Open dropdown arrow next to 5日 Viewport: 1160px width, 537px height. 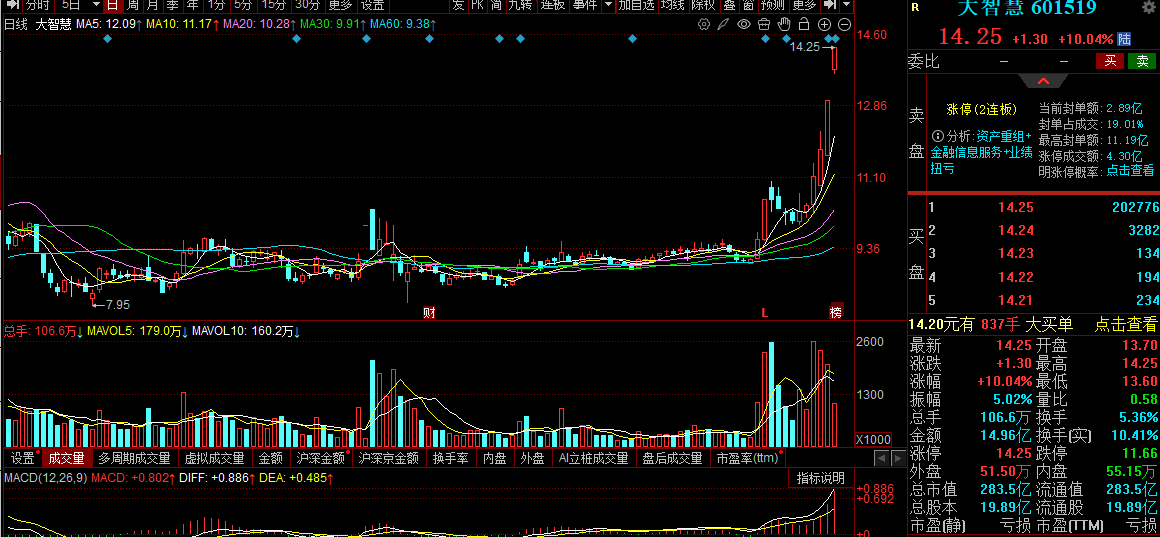click(x=95, y=4)
